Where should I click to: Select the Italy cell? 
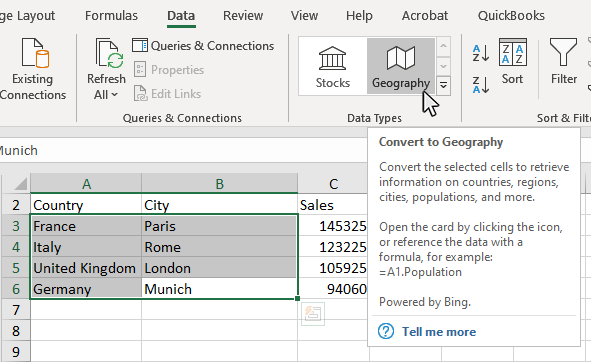click(86, 247)
